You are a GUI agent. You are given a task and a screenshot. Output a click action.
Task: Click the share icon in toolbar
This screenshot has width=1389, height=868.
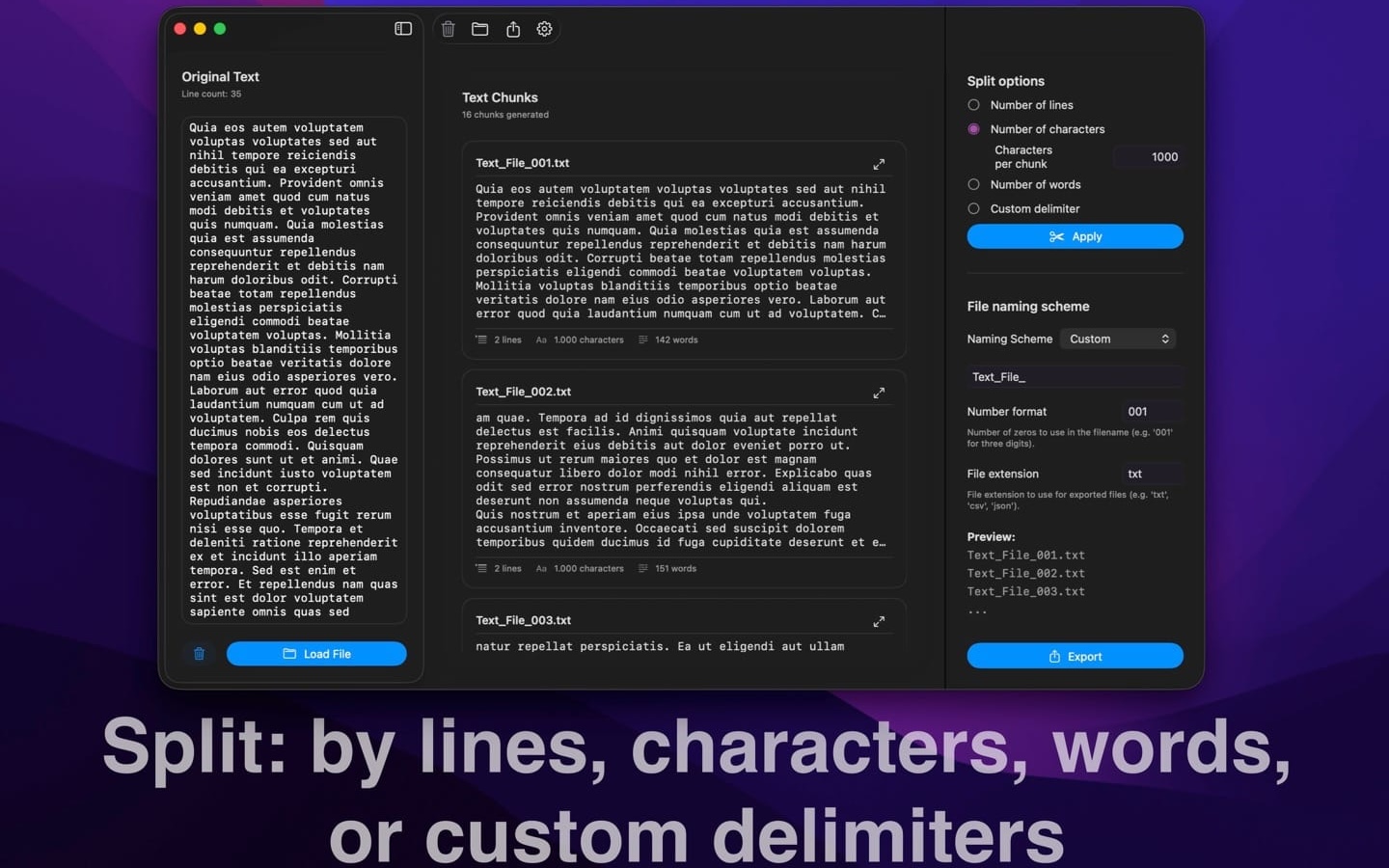click(513, 29)
